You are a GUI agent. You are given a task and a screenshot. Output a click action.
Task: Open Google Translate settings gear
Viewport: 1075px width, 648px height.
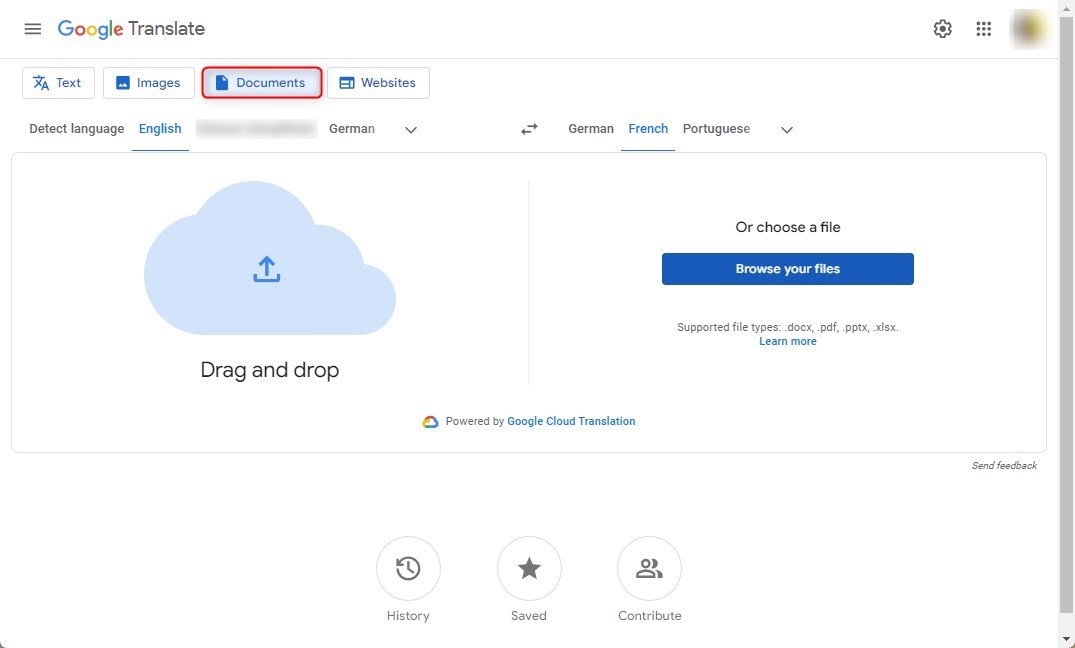coord(942,28)
